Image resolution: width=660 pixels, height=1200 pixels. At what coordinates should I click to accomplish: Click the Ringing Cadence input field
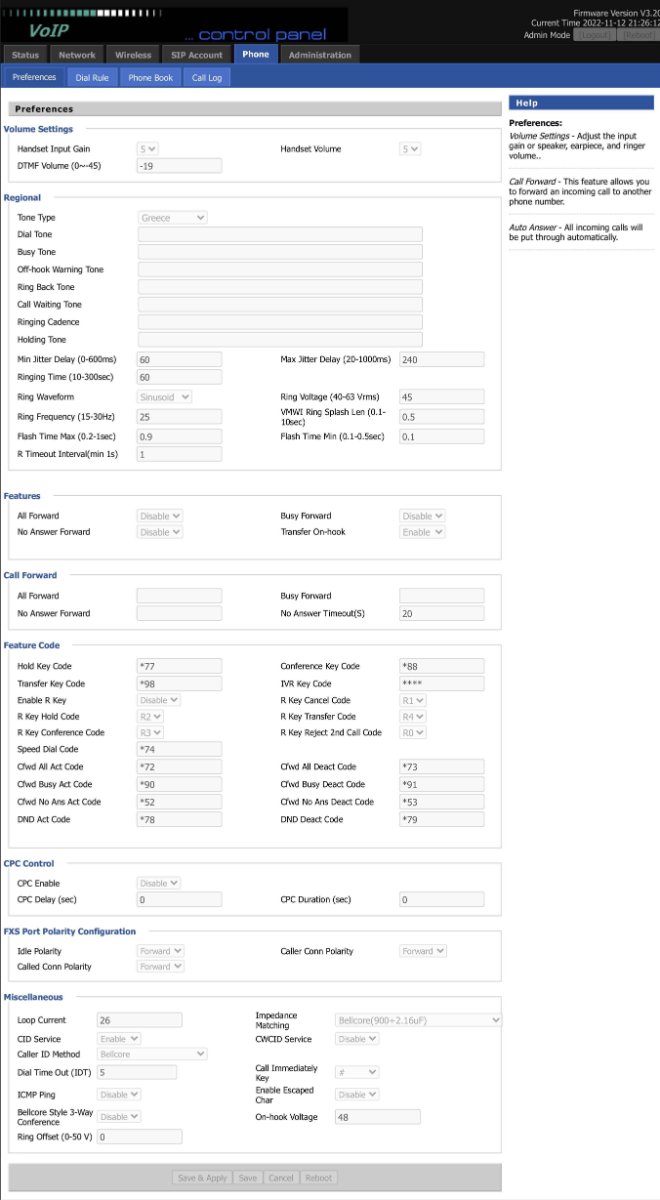point(279,322)
